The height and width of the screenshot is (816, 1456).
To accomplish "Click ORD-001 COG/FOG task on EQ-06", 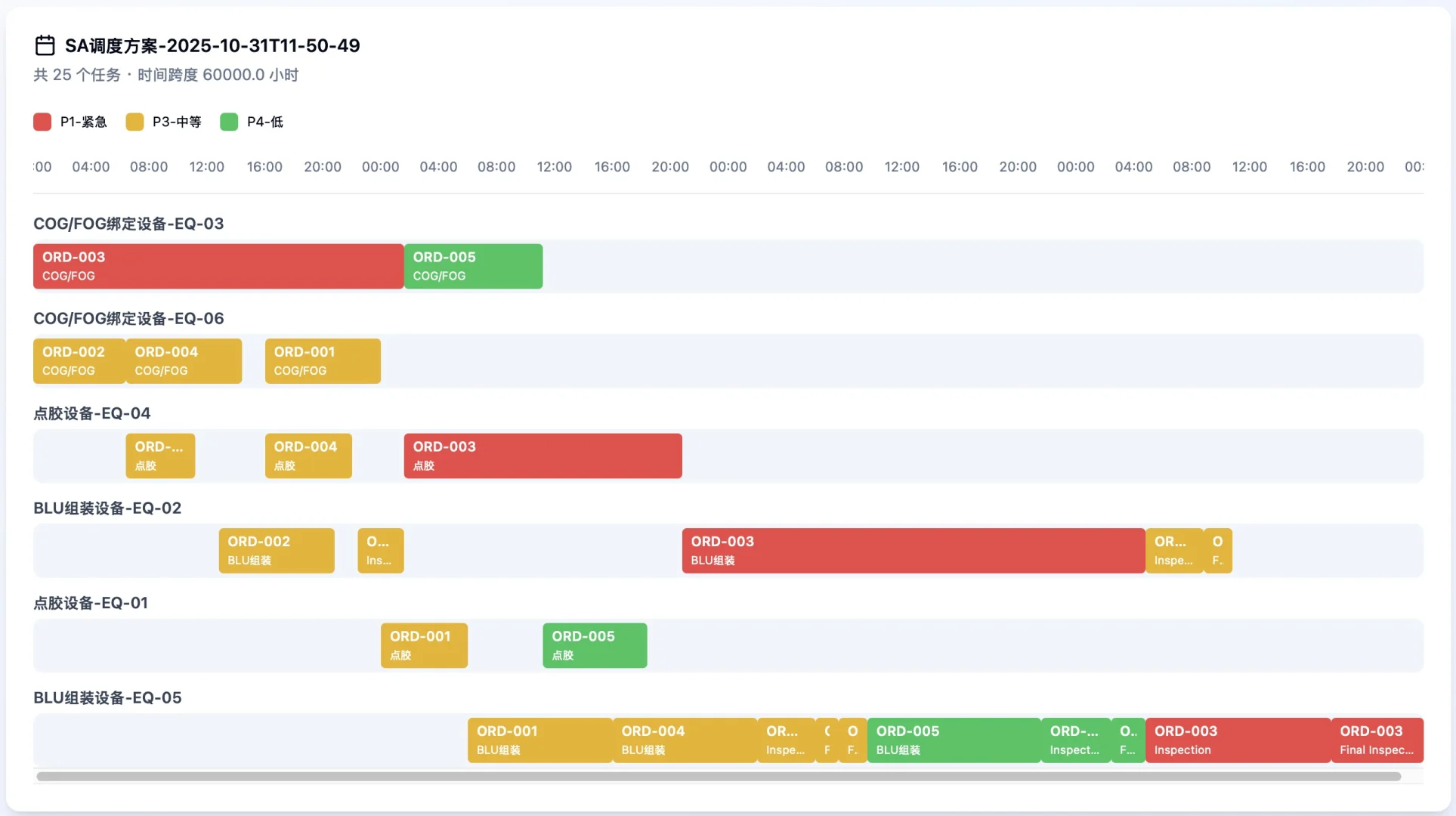I will tap(323, 361).
